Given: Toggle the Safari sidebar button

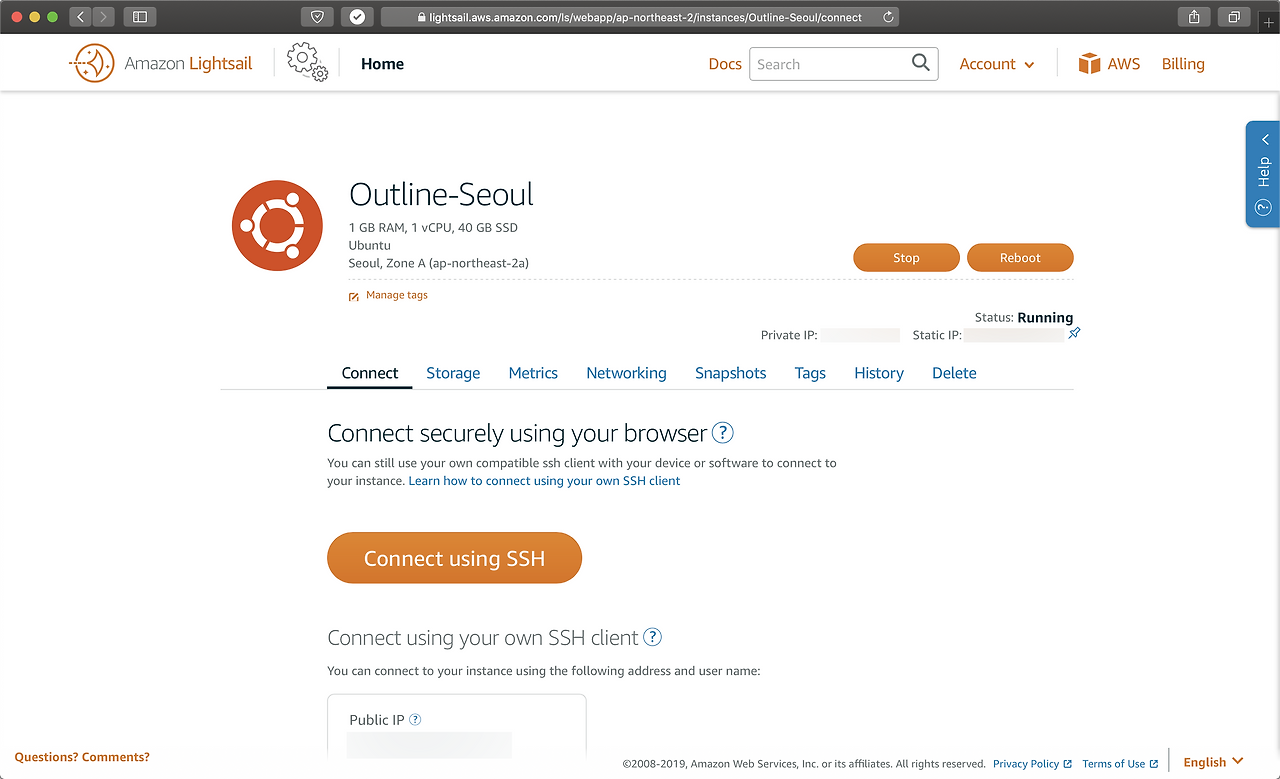Looking at the screenshot, I should click(x=140, y=17).
